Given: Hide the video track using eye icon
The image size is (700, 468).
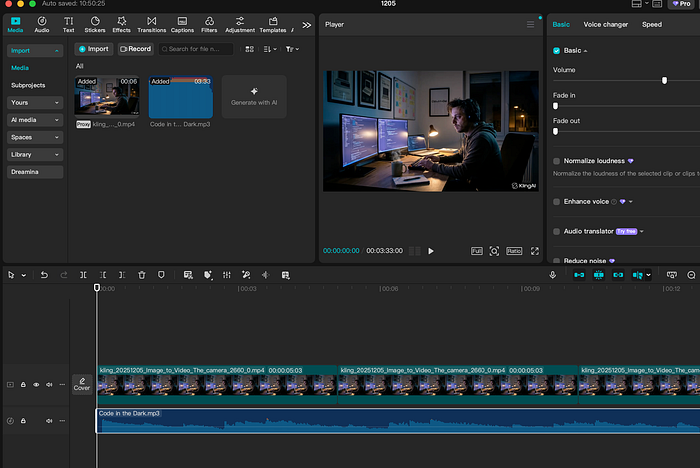Looking at the screenshot, I should 36,384.
